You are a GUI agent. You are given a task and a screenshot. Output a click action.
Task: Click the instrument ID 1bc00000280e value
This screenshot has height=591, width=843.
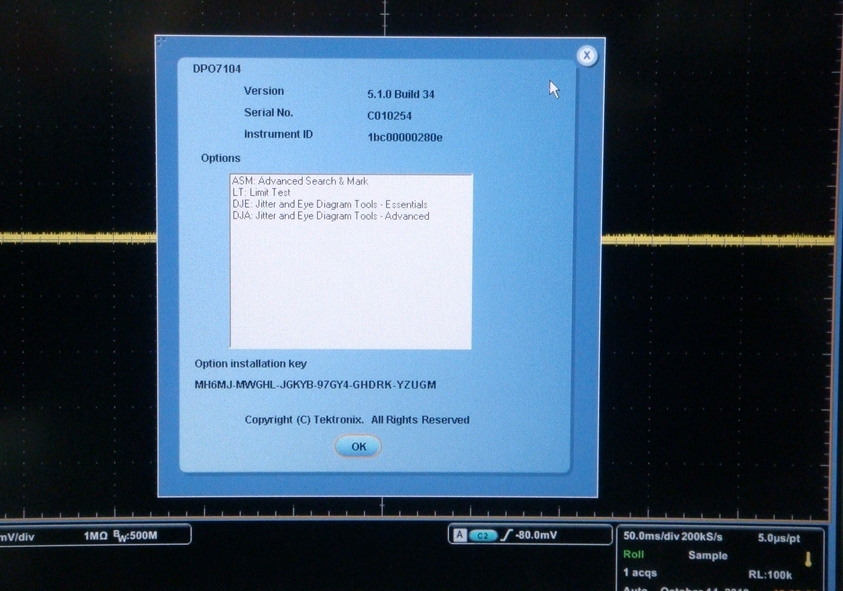405,138
